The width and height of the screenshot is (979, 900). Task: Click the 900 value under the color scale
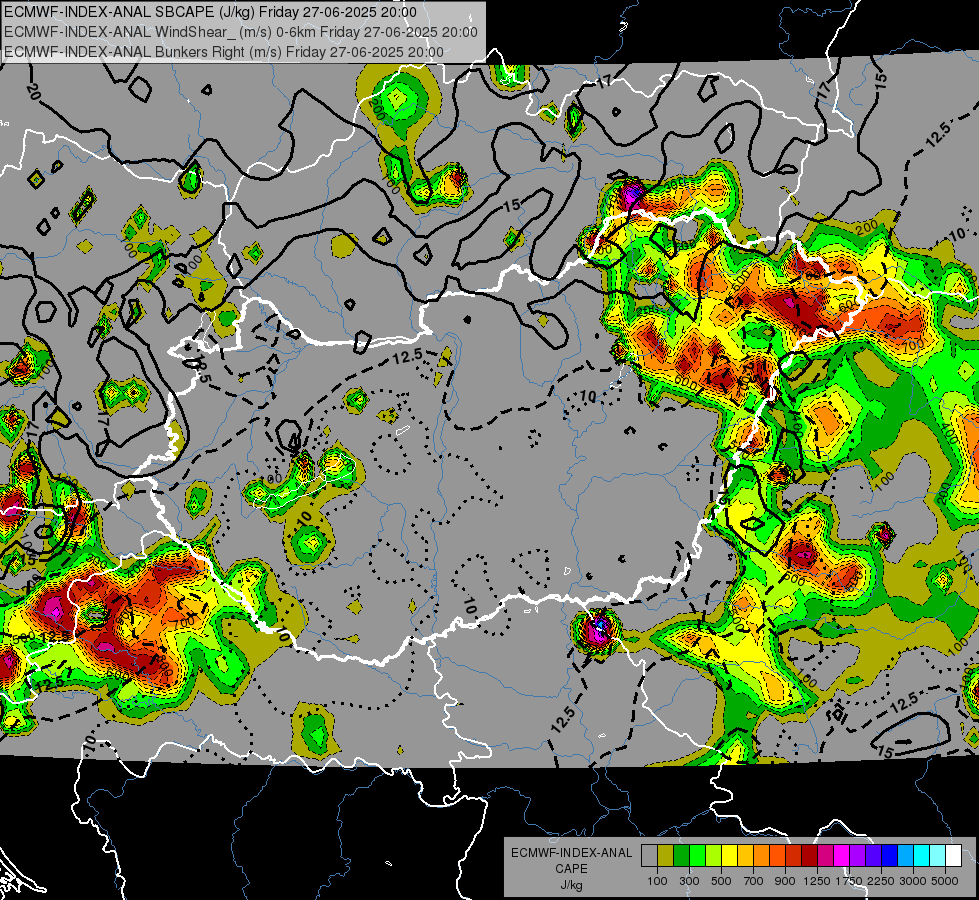785,881
